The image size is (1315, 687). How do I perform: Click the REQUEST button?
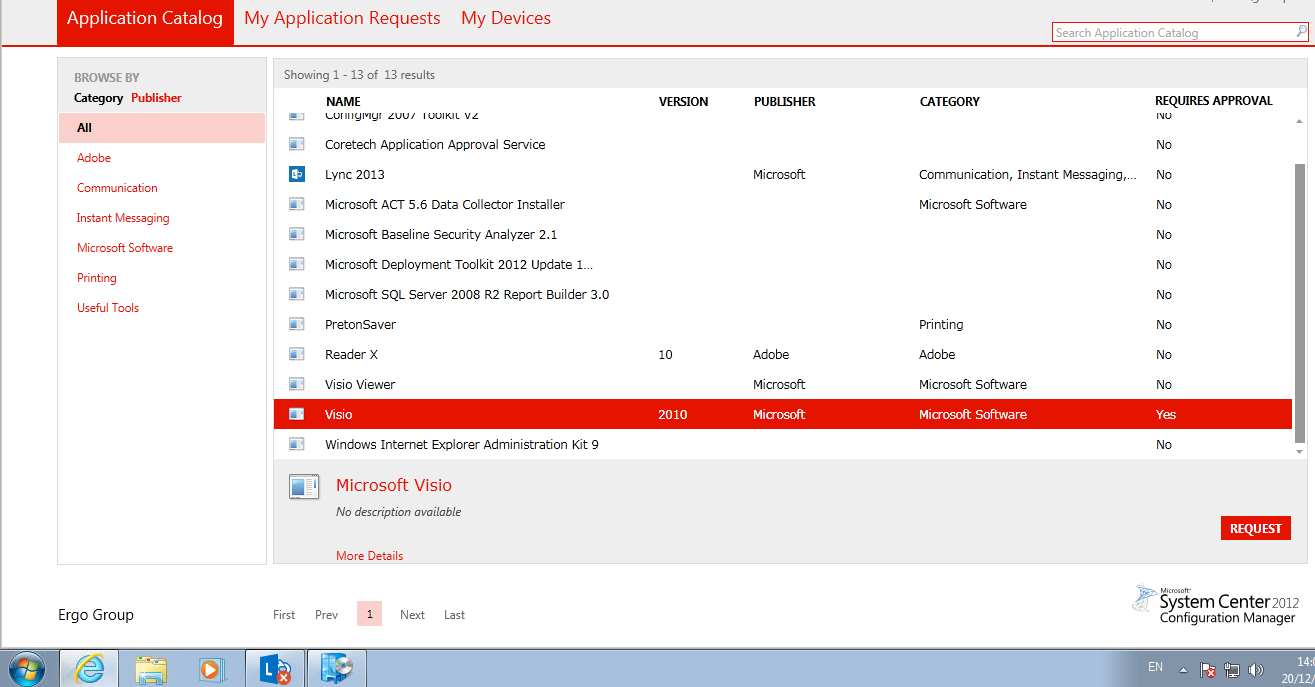click(1256, 528)
